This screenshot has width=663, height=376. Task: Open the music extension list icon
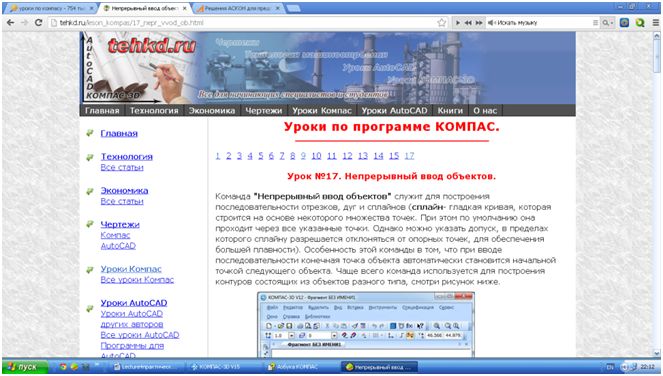click(x=595, y=23)
